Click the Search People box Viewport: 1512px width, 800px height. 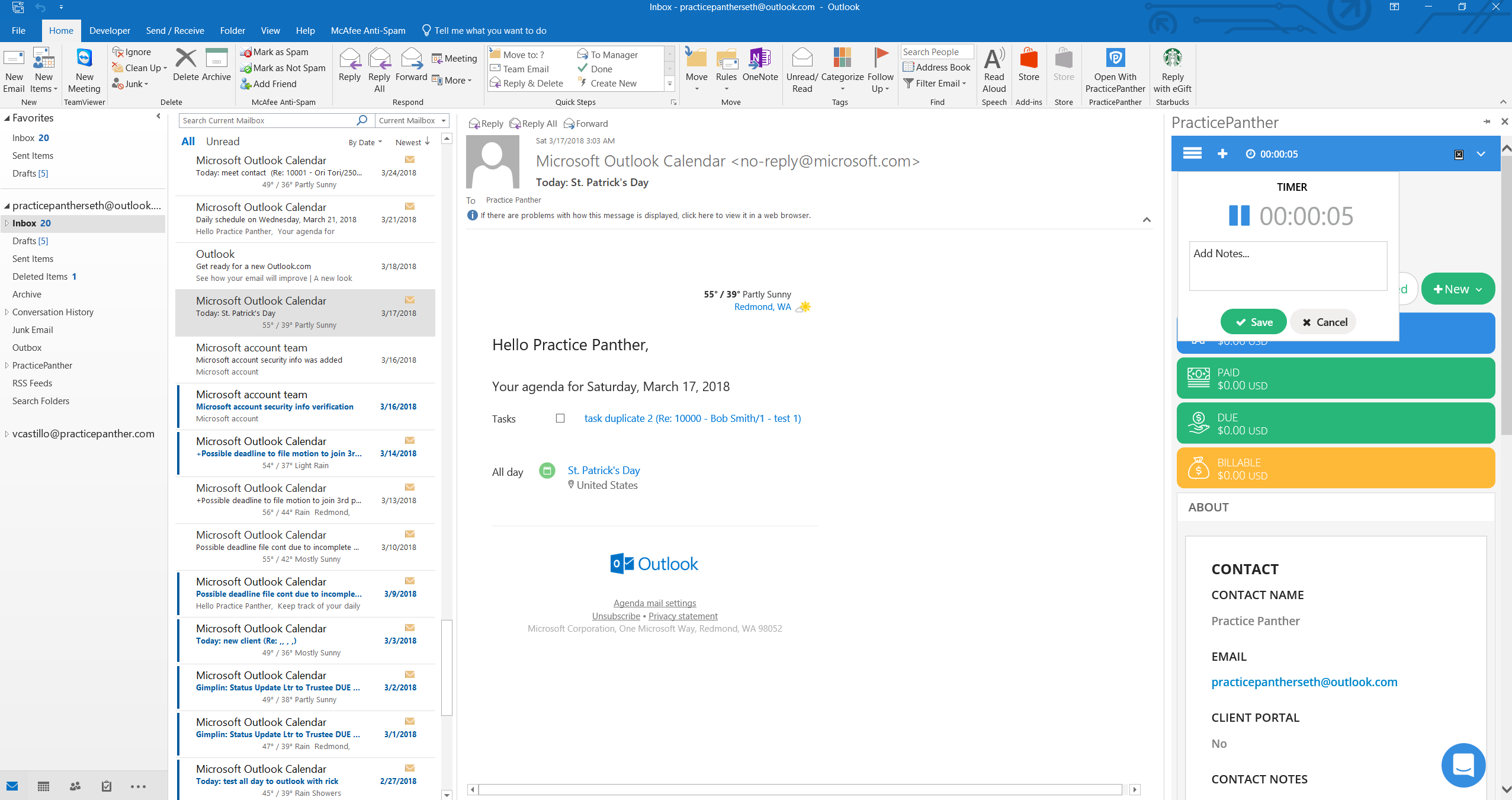(x=937, y=52)
